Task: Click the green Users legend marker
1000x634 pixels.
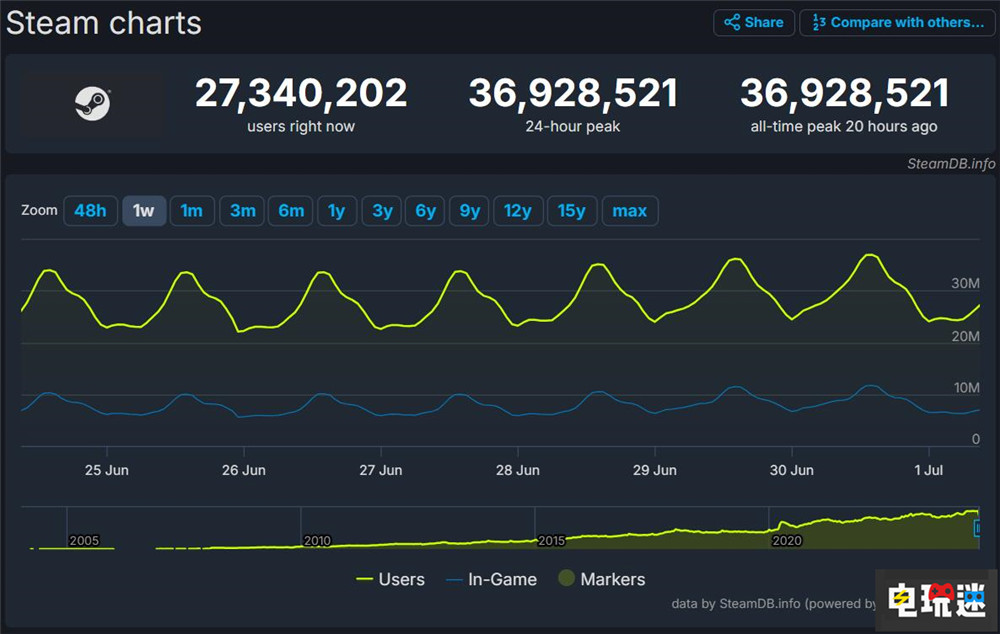Action: [367, 579]
